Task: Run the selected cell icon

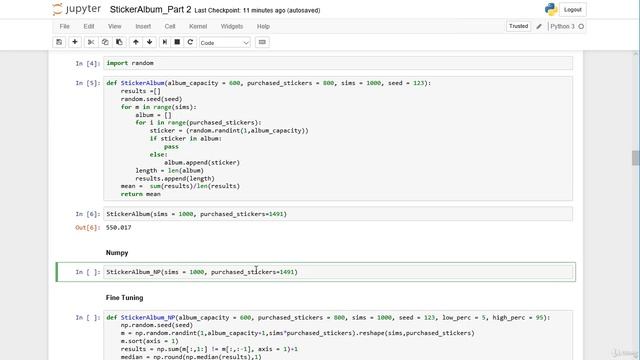Action: click(x=164, y=42)
